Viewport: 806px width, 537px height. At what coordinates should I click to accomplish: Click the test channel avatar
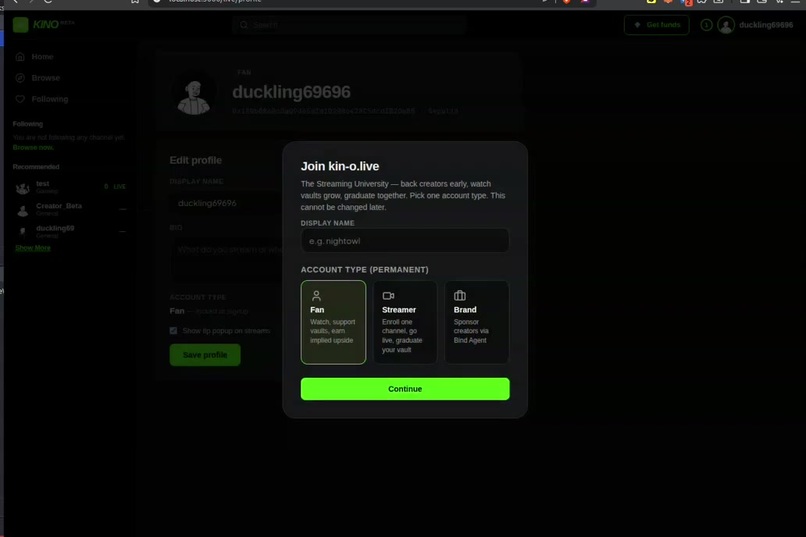pyautogui.click(x=22, y=188)
